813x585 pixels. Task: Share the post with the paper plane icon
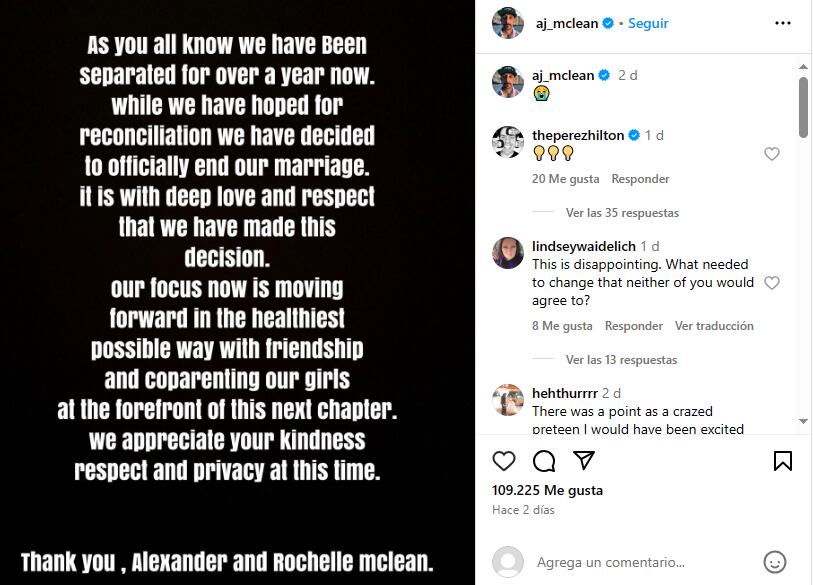[x=583, y=460]
